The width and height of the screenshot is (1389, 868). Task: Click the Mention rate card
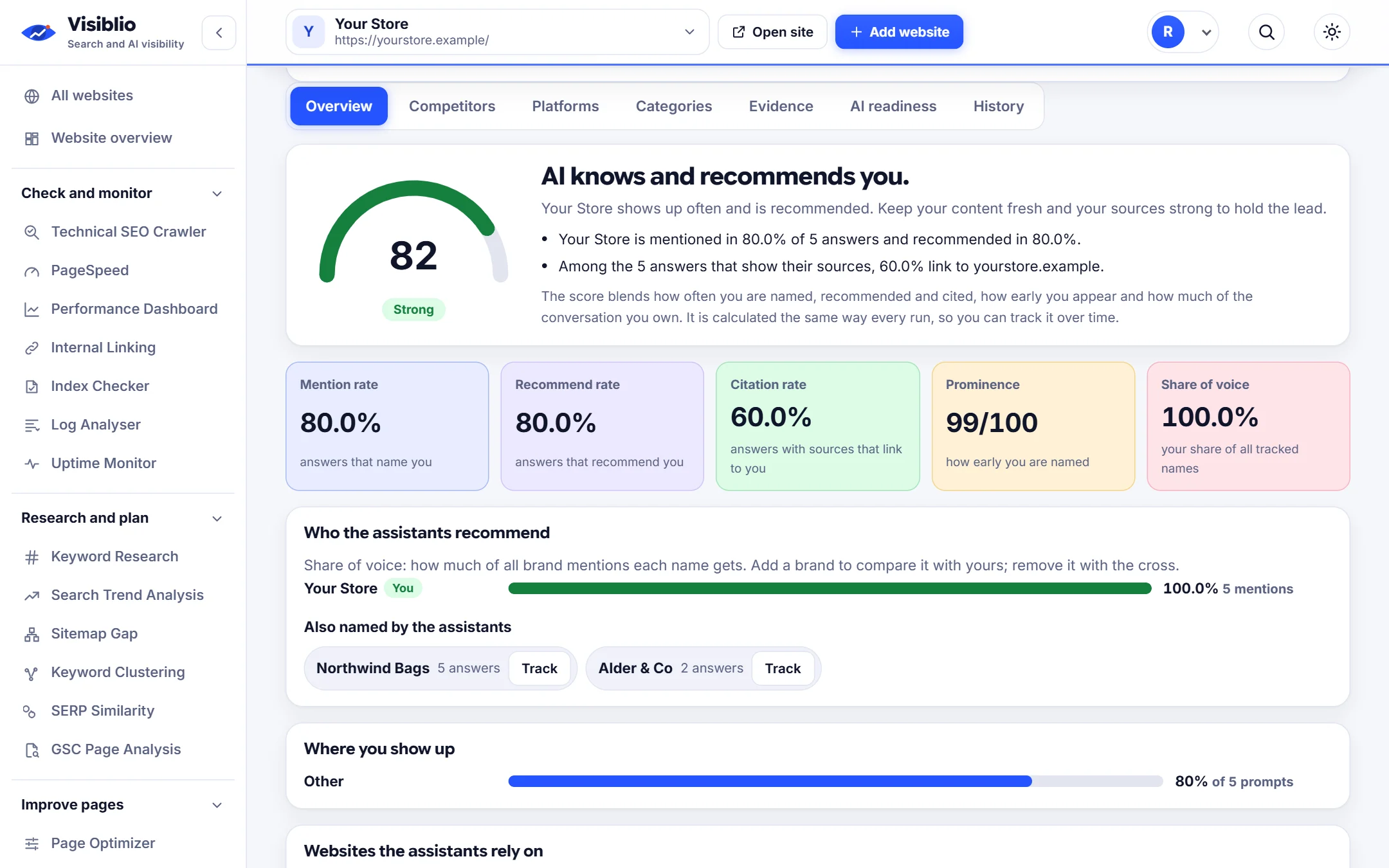pyautogui.click(x=387, y=426)
